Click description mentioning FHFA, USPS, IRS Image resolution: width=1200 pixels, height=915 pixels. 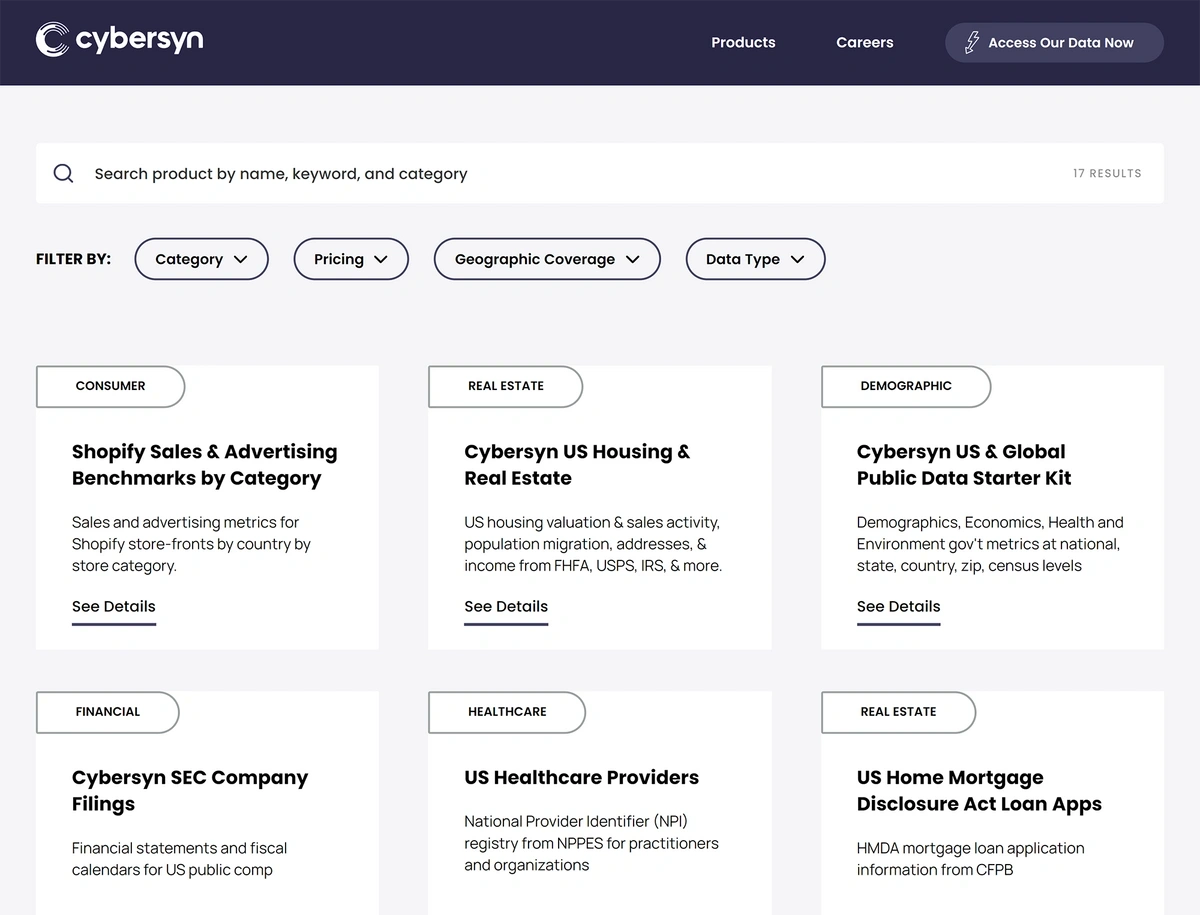[593, 544]
